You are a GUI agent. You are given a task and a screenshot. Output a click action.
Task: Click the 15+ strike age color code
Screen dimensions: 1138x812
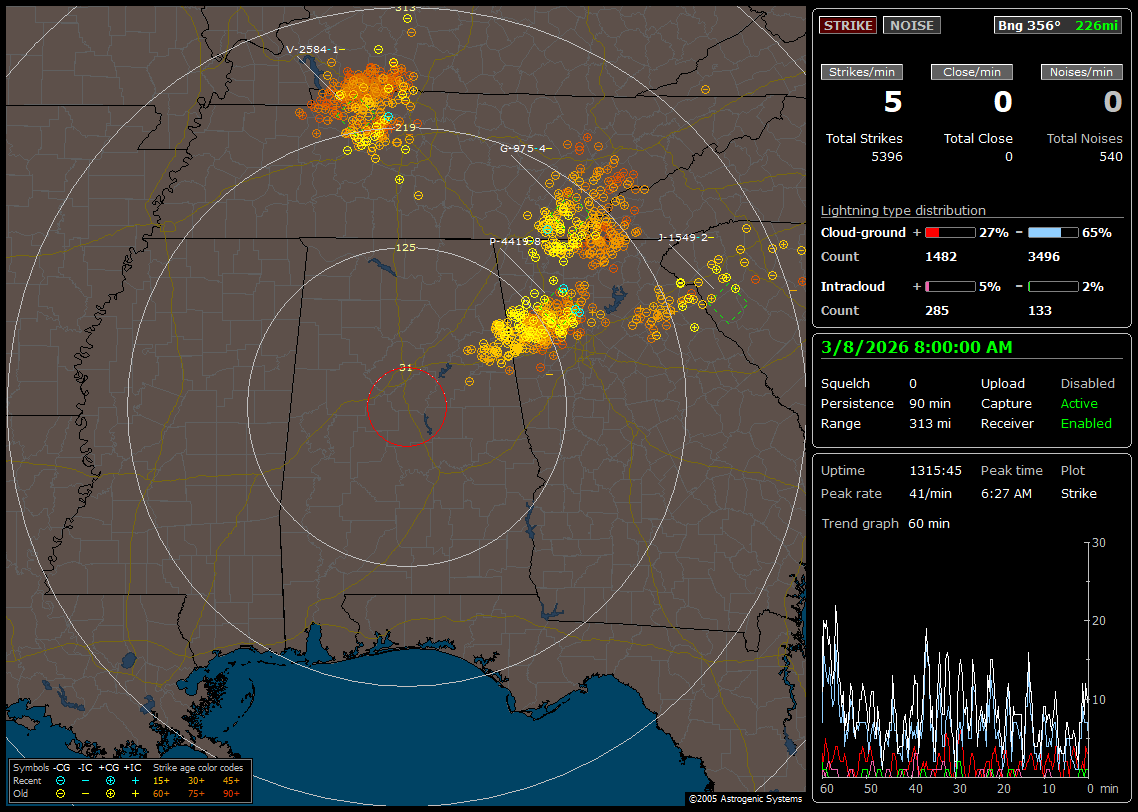(x=161, y=780)
